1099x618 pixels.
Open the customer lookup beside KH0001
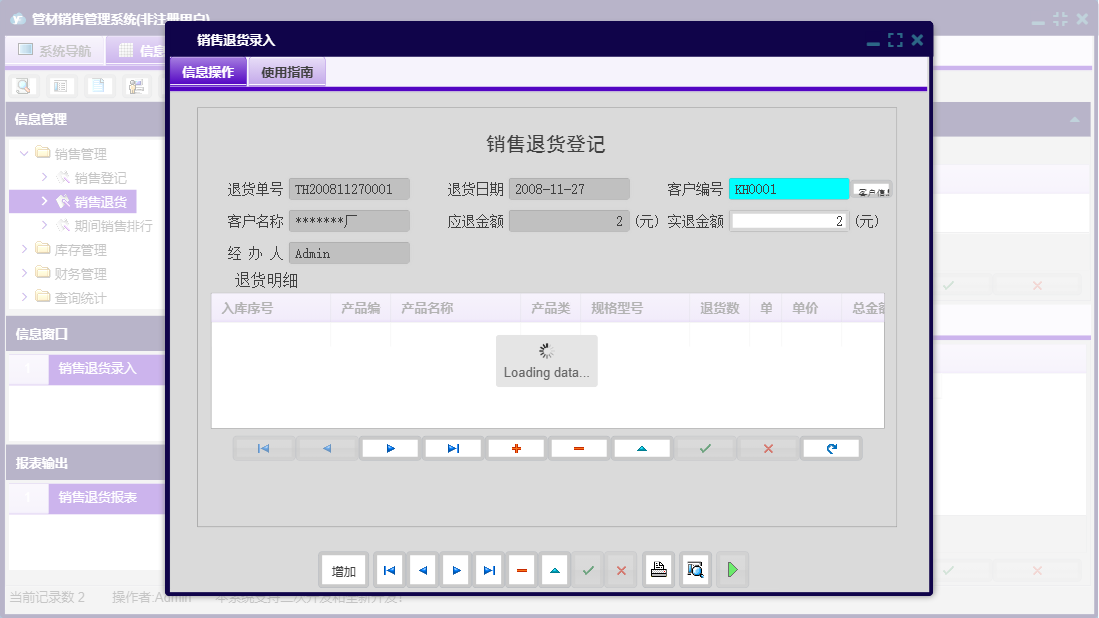coord(872,188)
